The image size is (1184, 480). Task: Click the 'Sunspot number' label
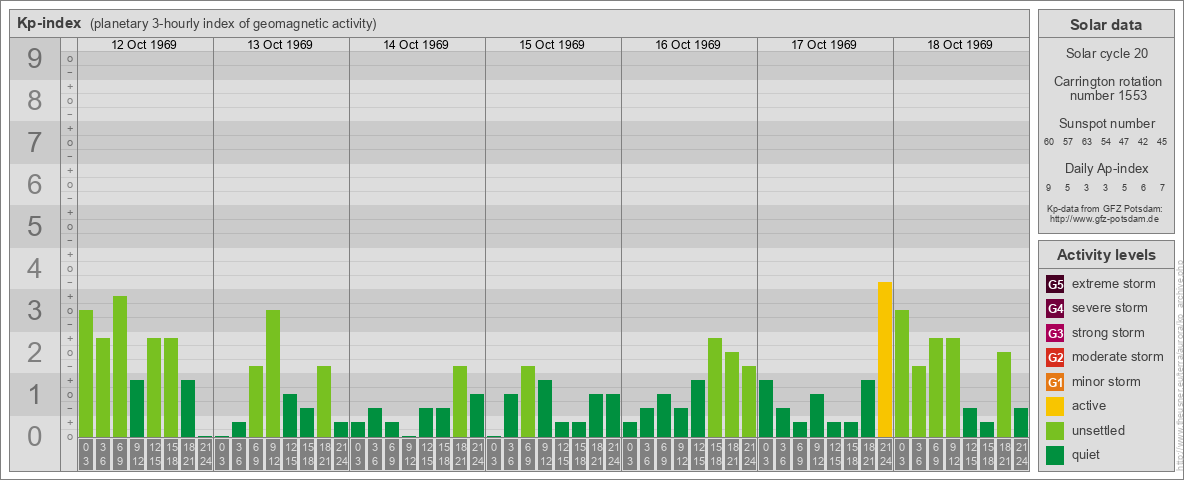(1106, 124)
